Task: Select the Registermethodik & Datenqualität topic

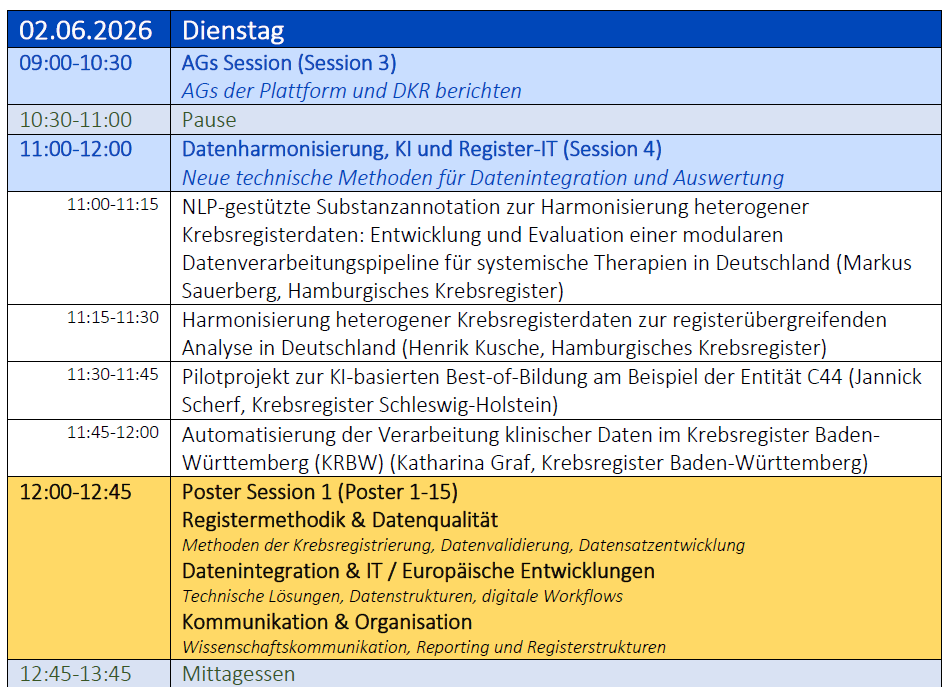Action: [x=340, y=520]
